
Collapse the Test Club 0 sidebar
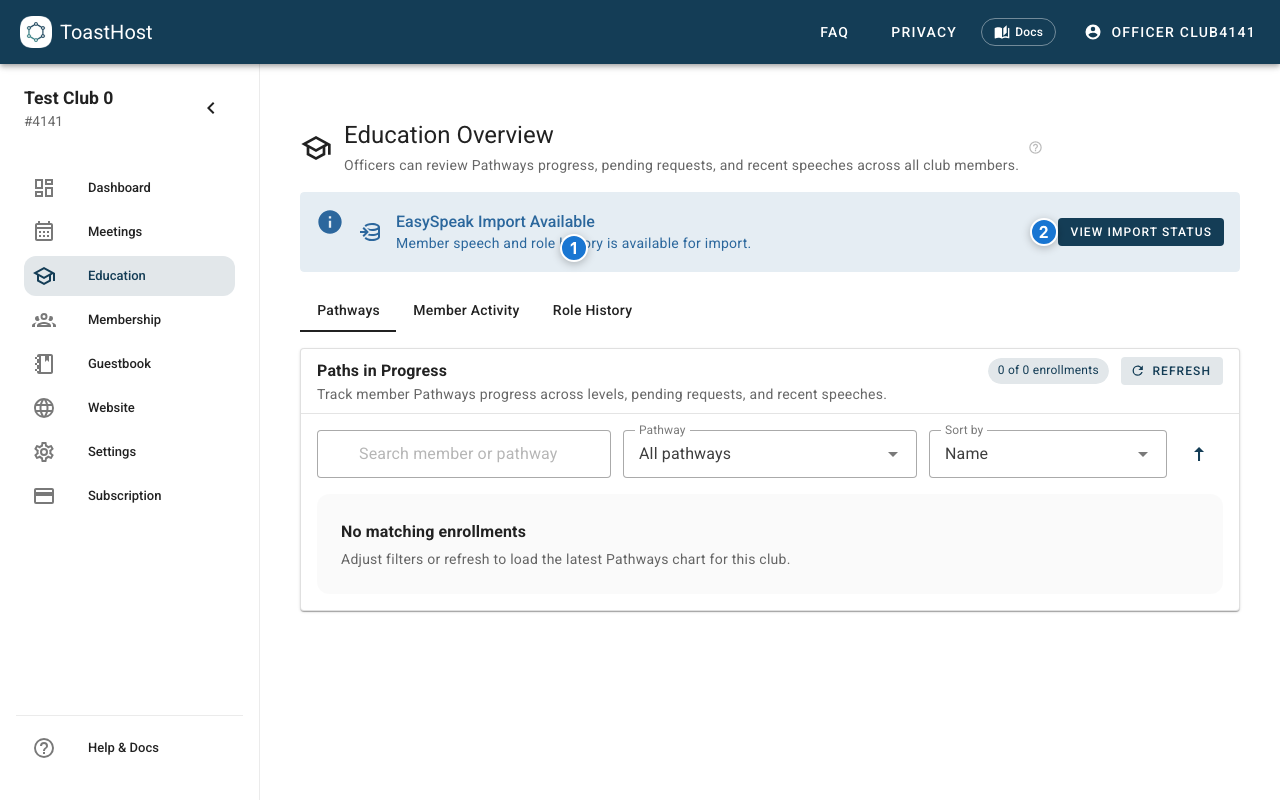[211, 107]
